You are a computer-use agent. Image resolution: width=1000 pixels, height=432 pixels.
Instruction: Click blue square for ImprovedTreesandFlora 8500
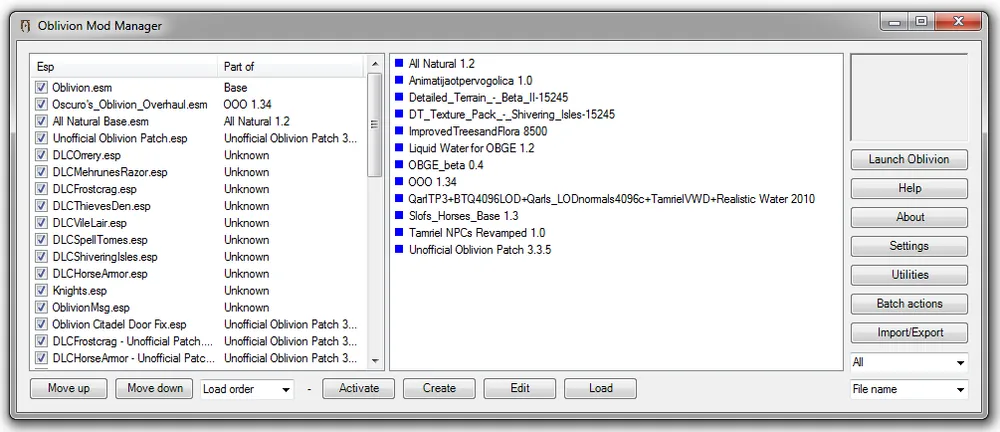click(x=399, y=131)
